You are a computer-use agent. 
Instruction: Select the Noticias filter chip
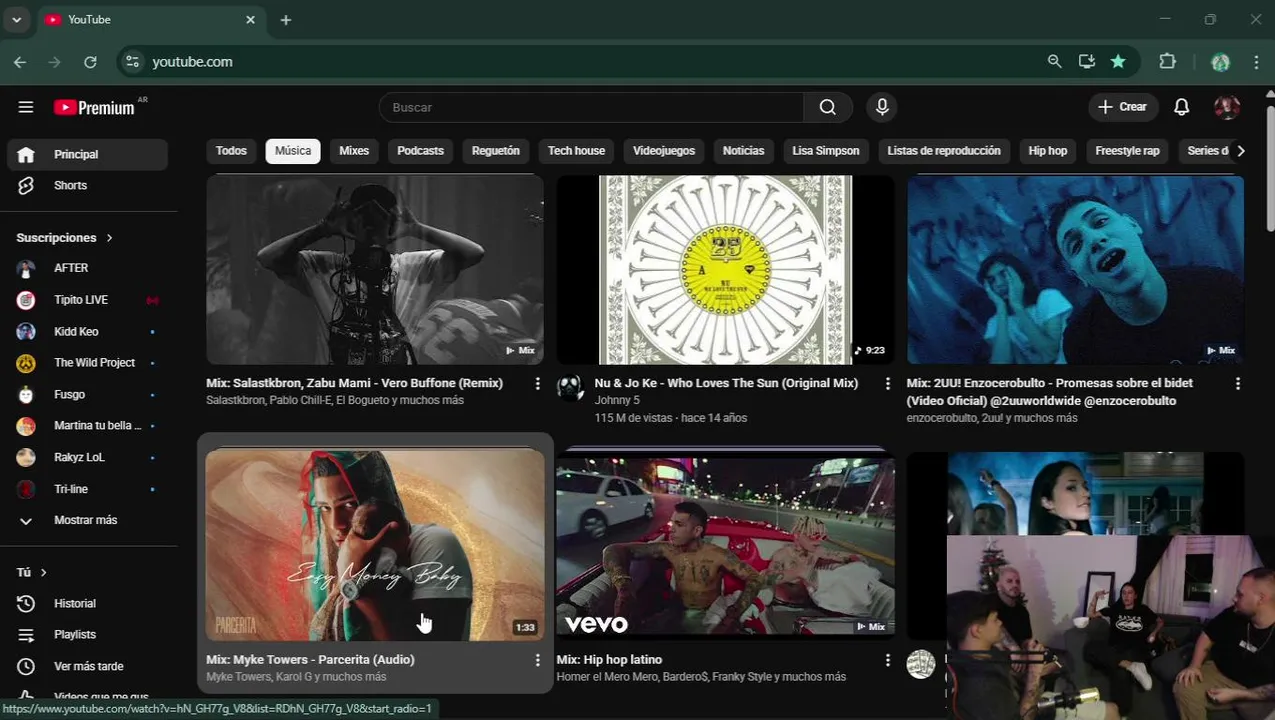coord(743,151)
